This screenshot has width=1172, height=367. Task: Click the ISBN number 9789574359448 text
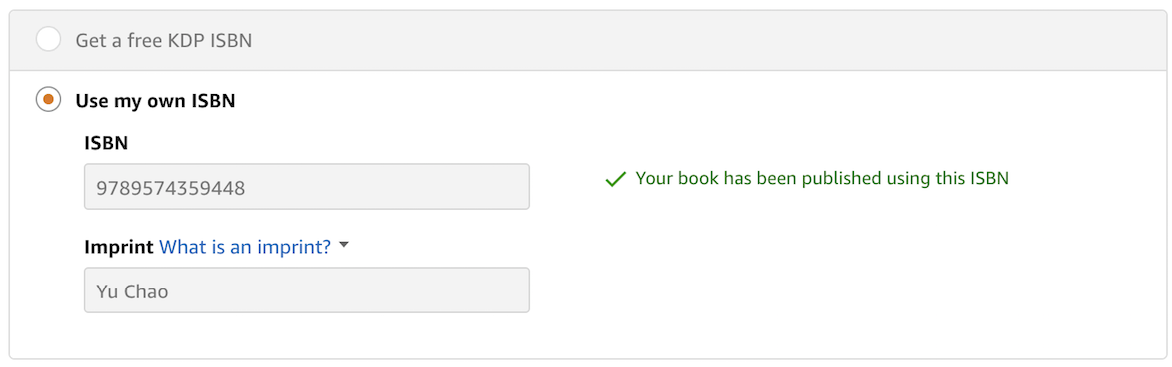click(170, 188)
